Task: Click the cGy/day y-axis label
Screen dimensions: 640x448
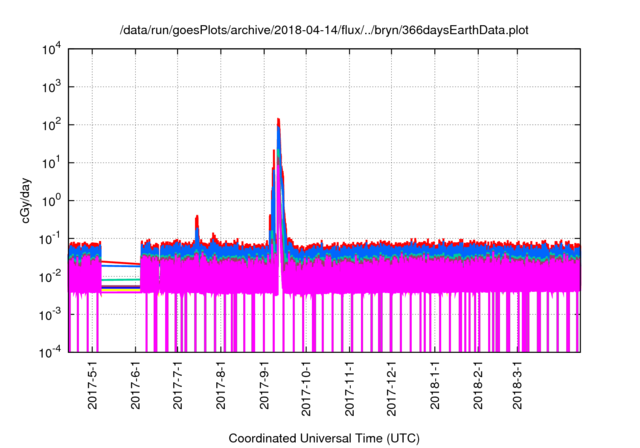Action: point(22,200)
